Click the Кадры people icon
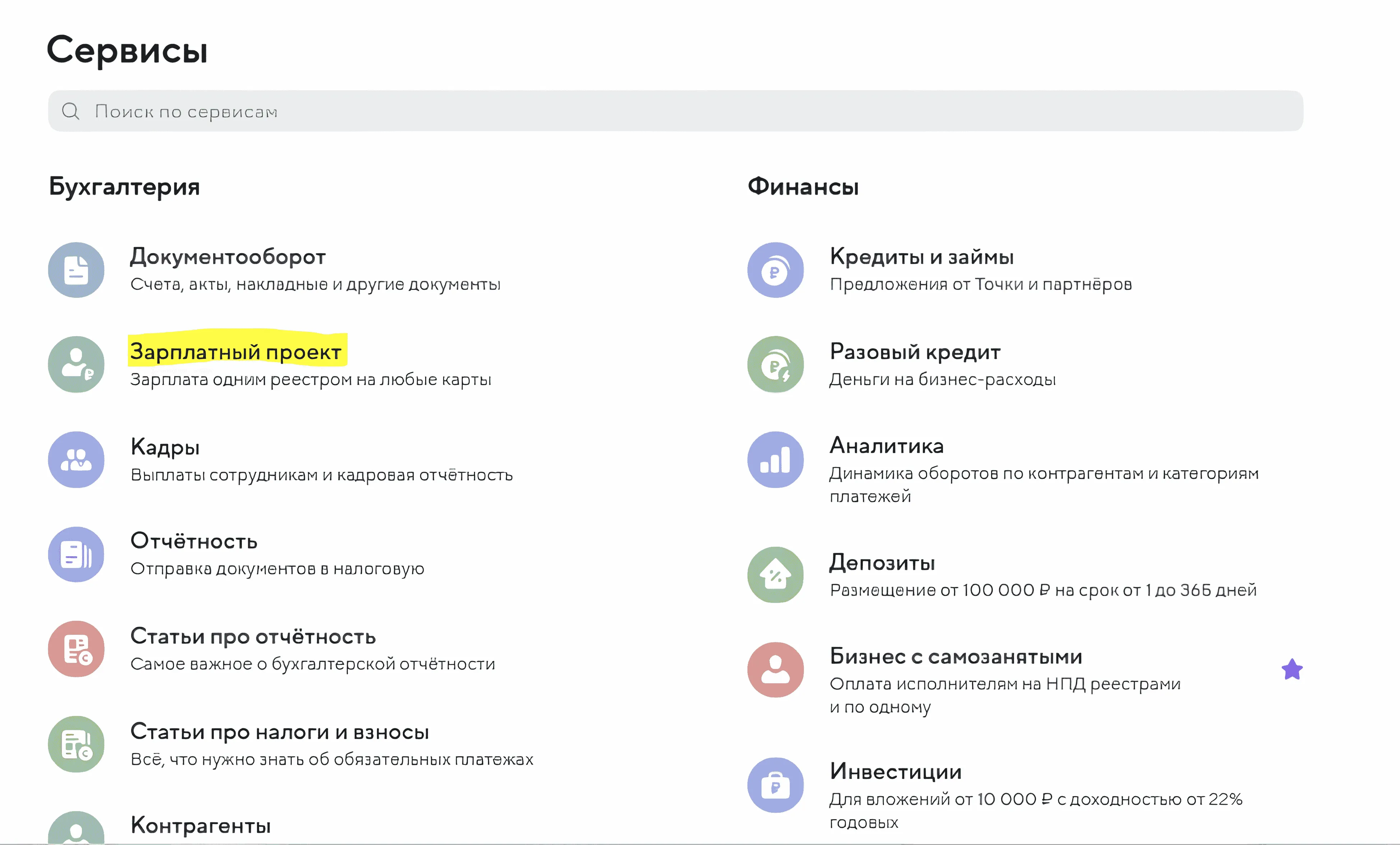The height and width of the screenshot is (845, 1400). 76,460
